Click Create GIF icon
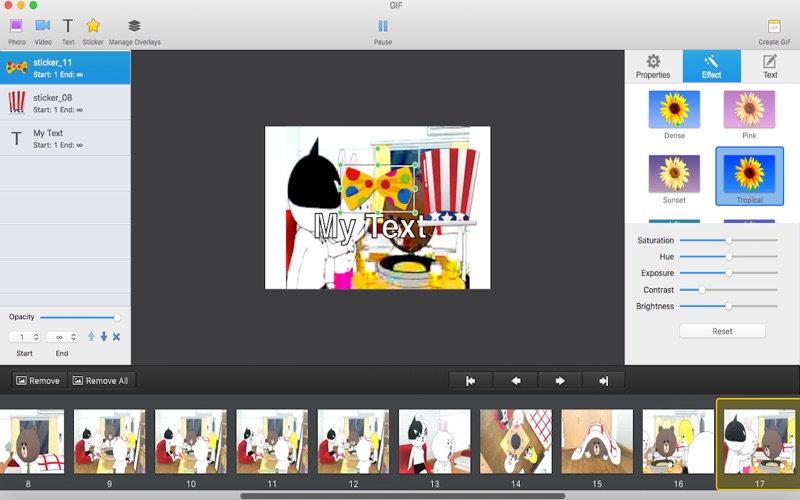800x500 pixels. pos(774,26)
